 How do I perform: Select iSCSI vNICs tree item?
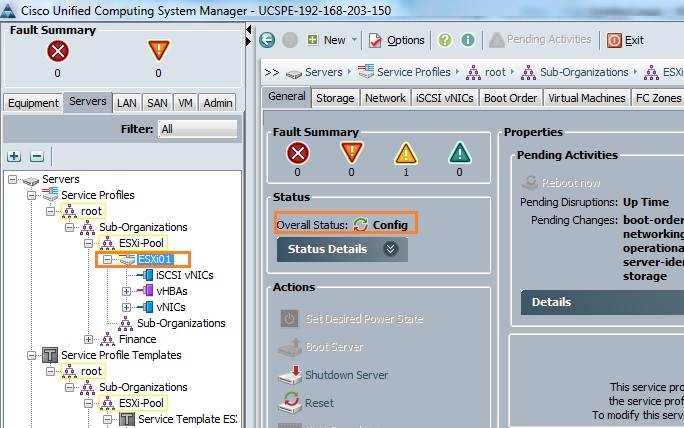[185, 275]
